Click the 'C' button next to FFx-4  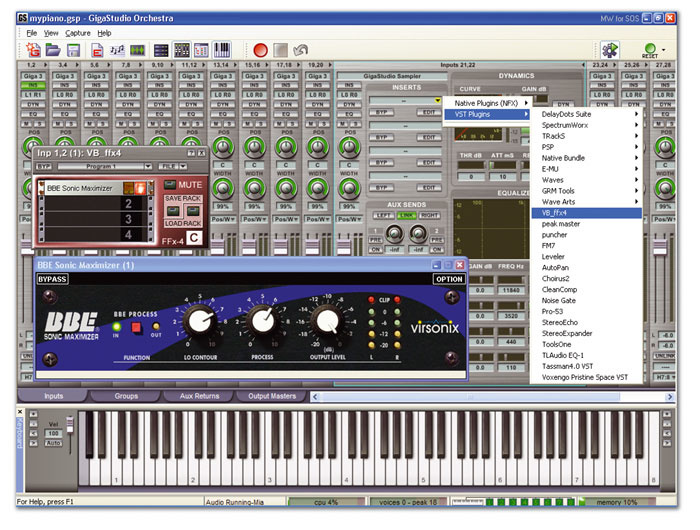(194, 238)
